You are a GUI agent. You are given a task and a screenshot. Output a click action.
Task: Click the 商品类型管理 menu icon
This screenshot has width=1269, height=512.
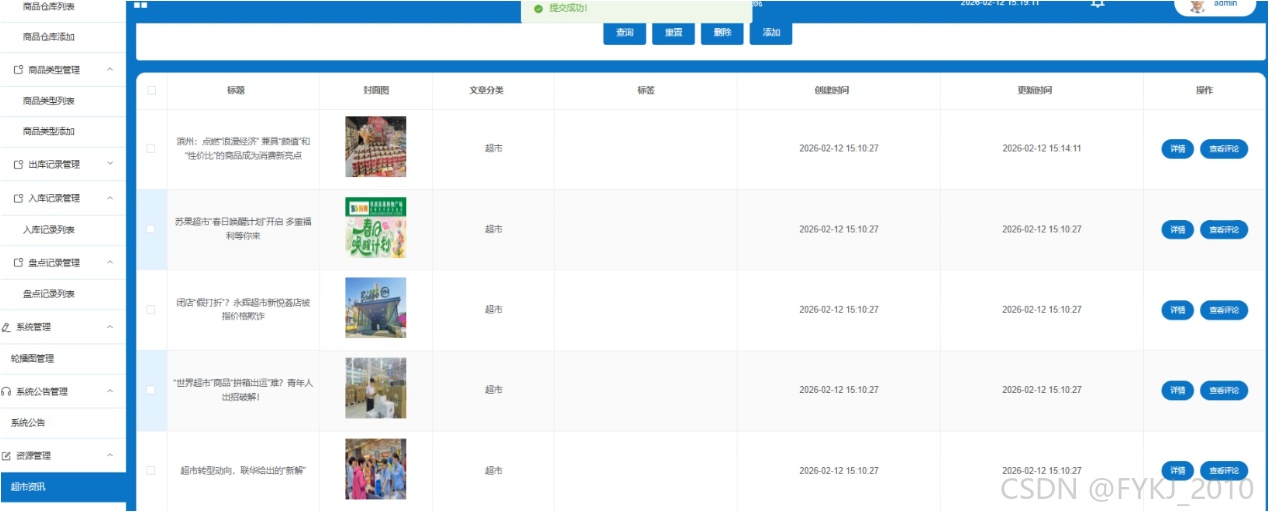[19, 70]
